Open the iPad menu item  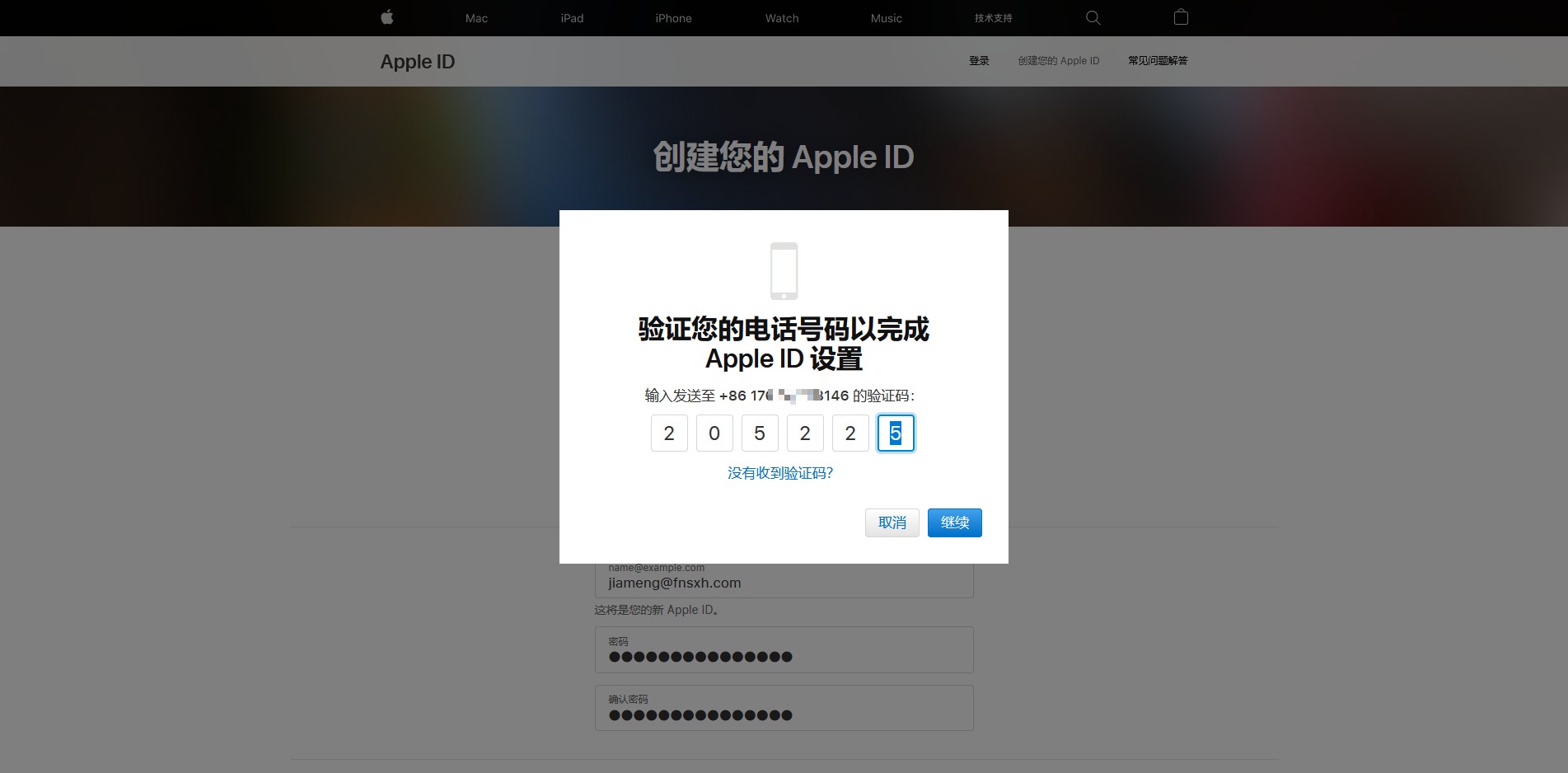[x=572, y=18]
